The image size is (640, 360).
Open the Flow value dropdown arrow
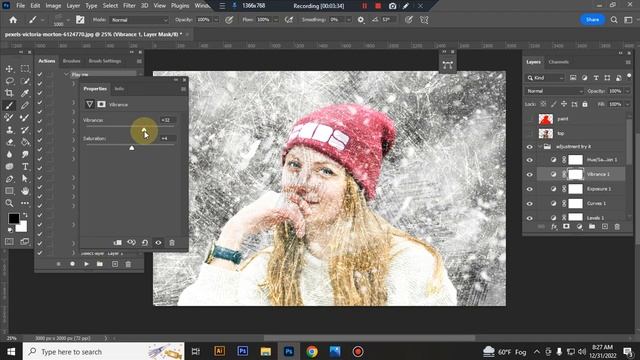click(276, 20)
